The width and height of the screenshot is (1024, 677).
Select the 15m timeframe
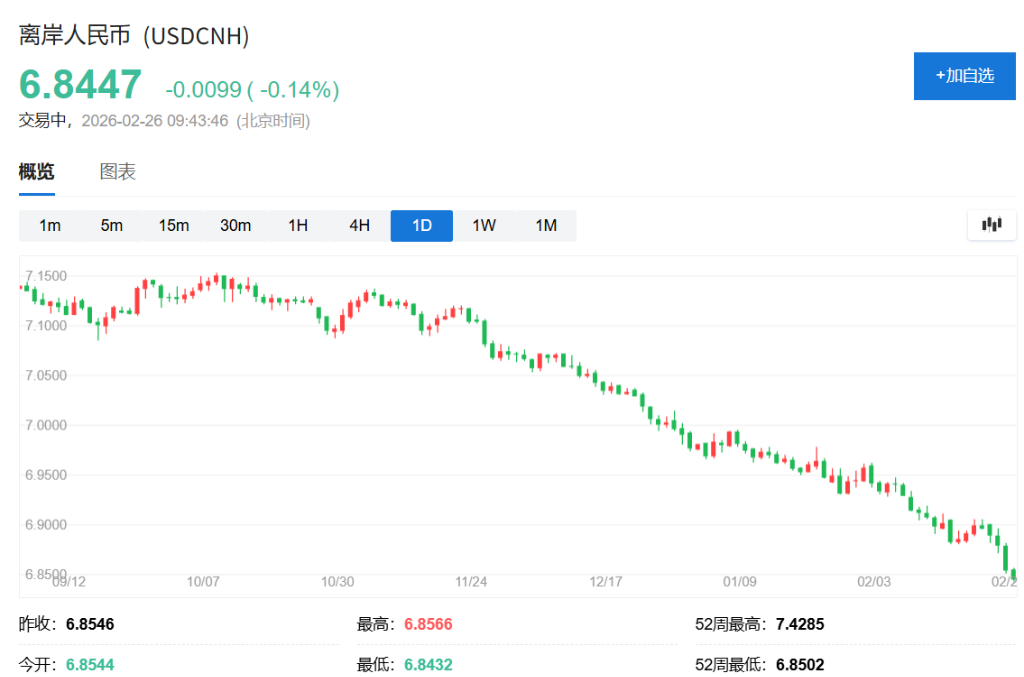point(174,225)
